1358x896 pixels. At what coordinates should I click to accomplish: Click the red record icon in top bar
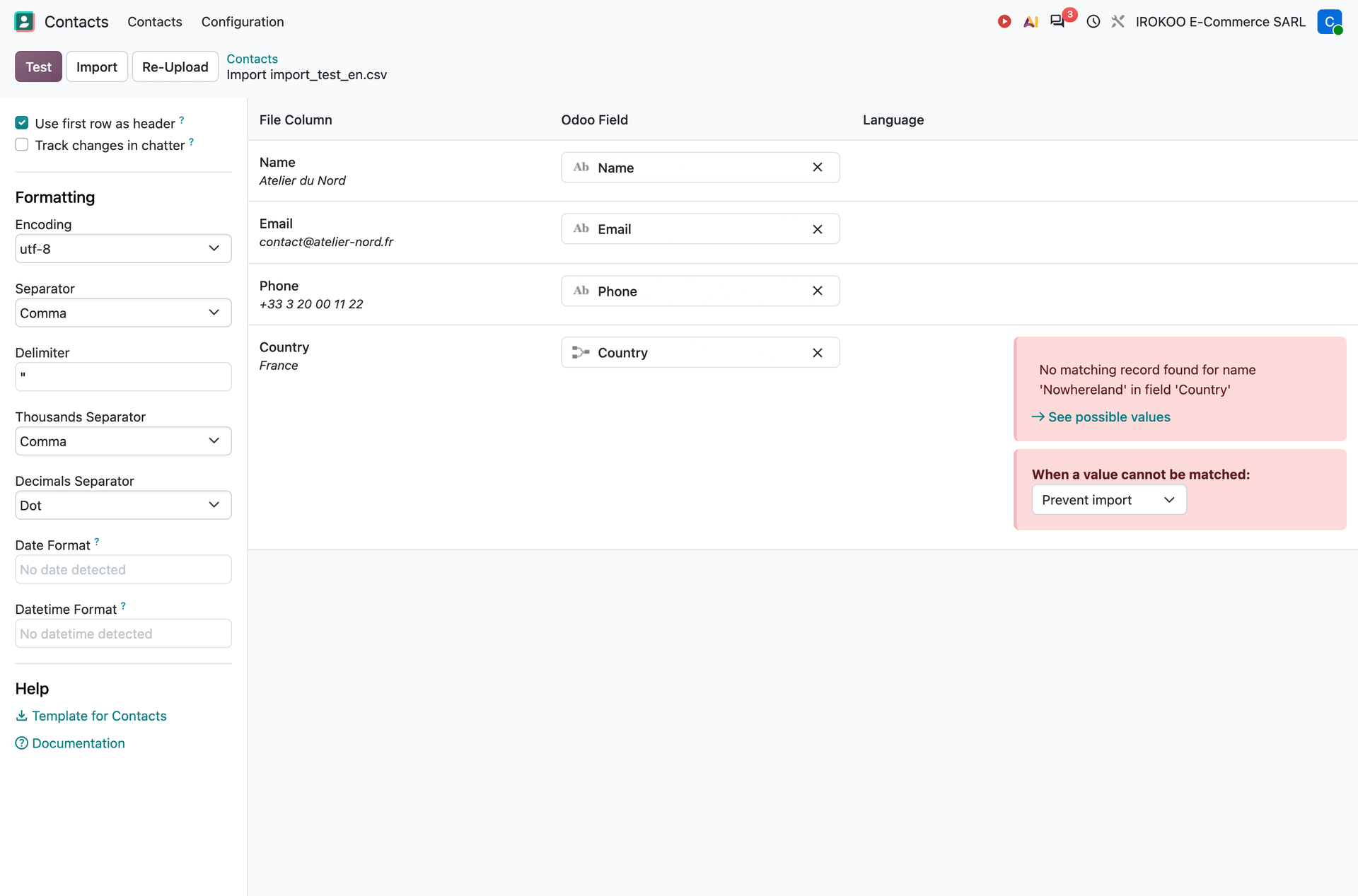tap(1004, 21)
